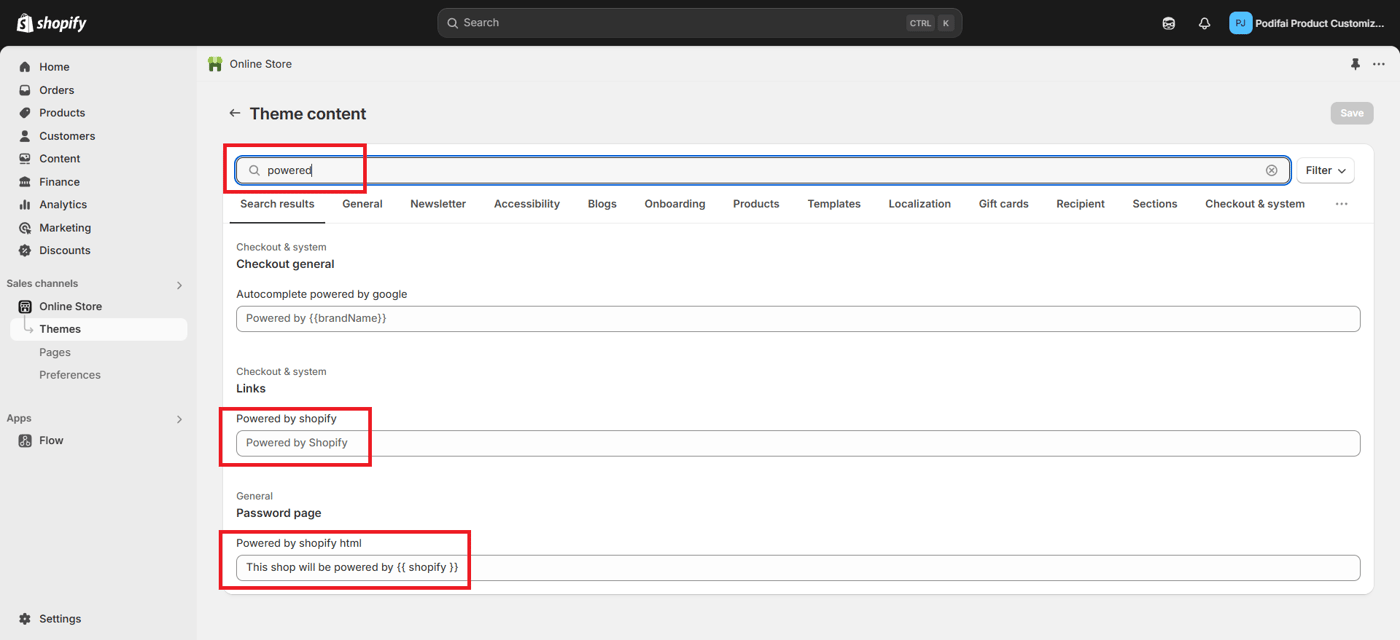Click the Finance bank icon in sidebar
This screenshot has height=640, width=1400.
point(25,182)
